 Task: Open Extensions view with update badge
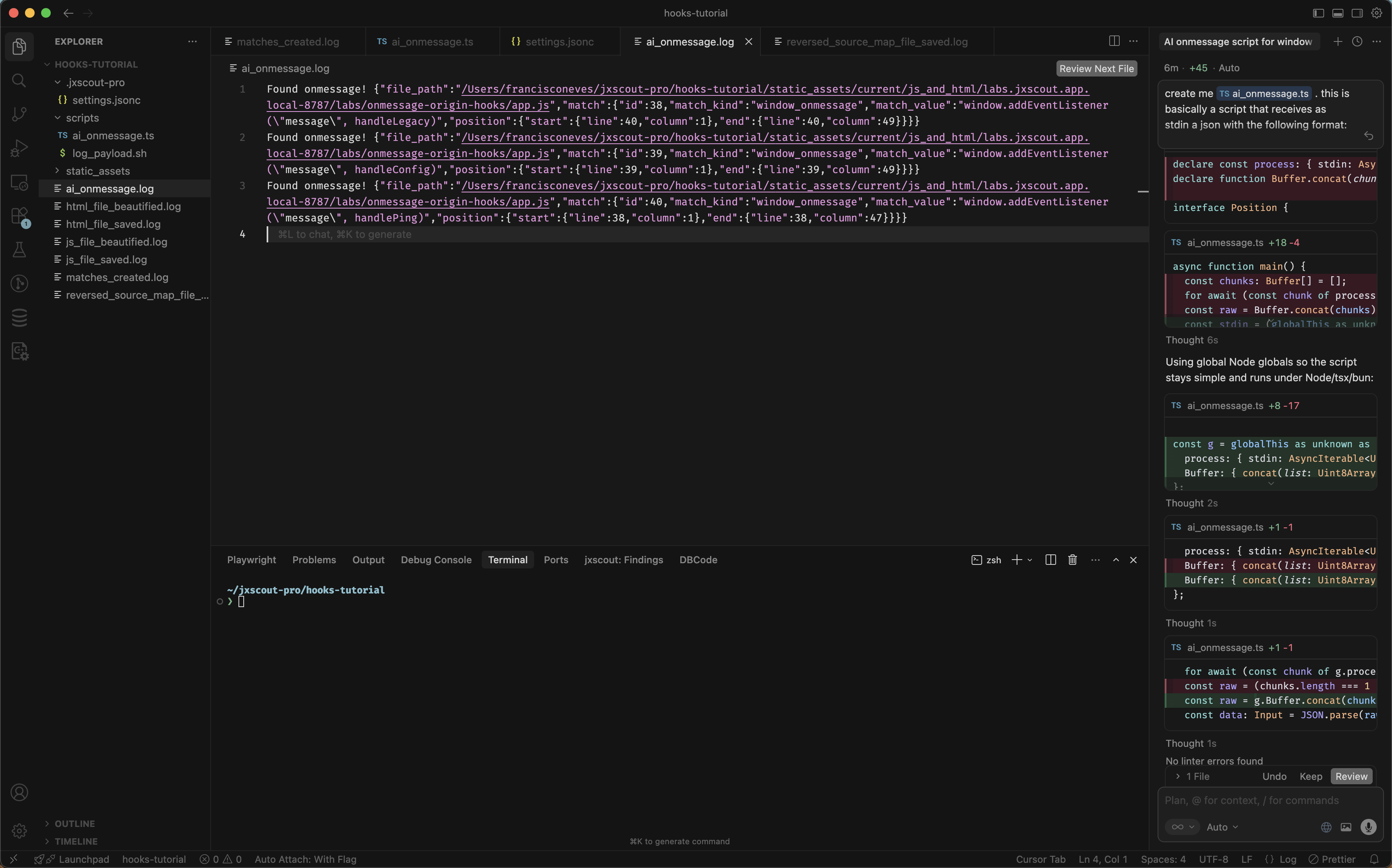pos(19,217)
